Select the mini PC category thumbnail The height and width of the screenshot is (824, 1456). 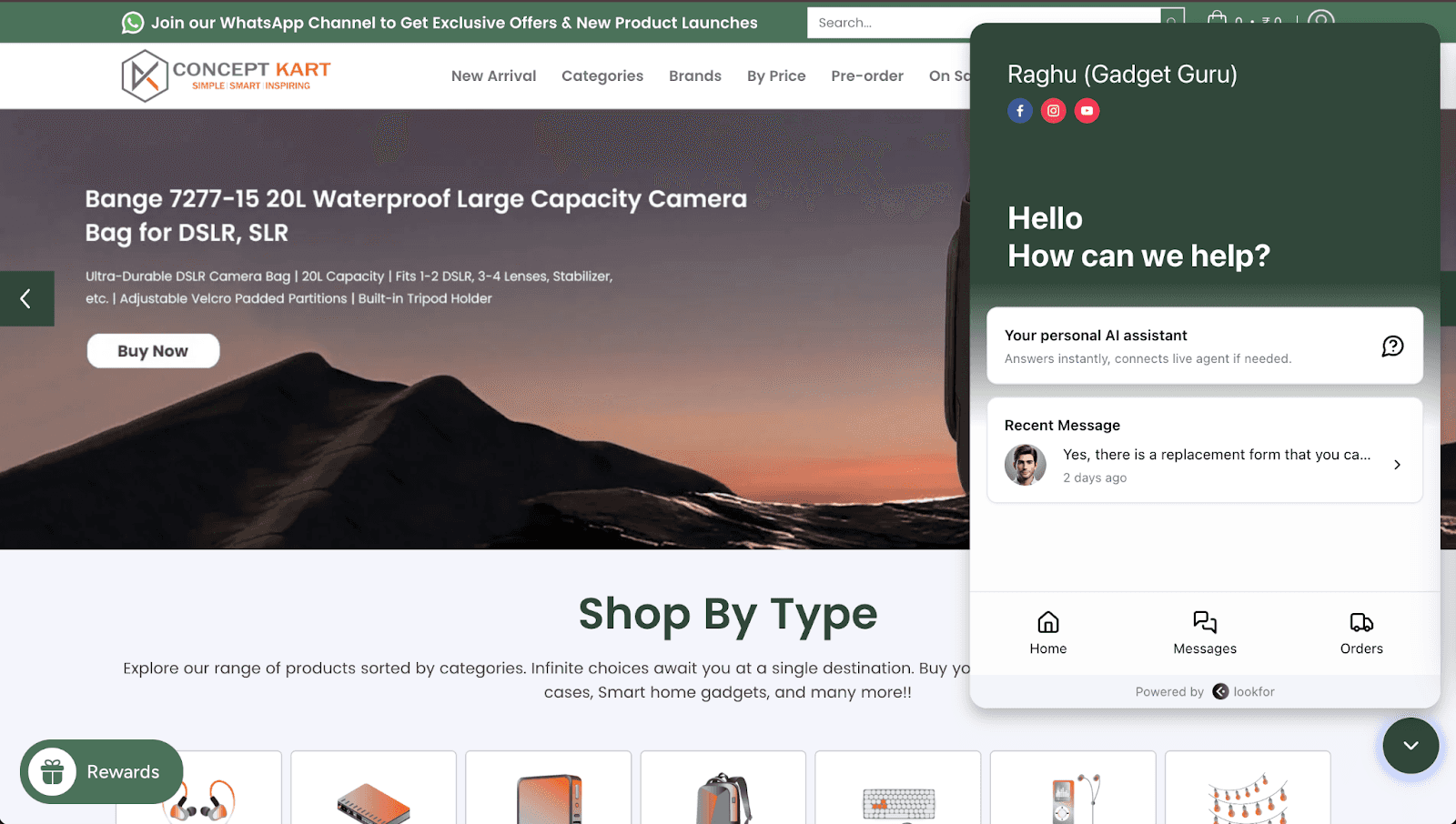tap(548, 788)
